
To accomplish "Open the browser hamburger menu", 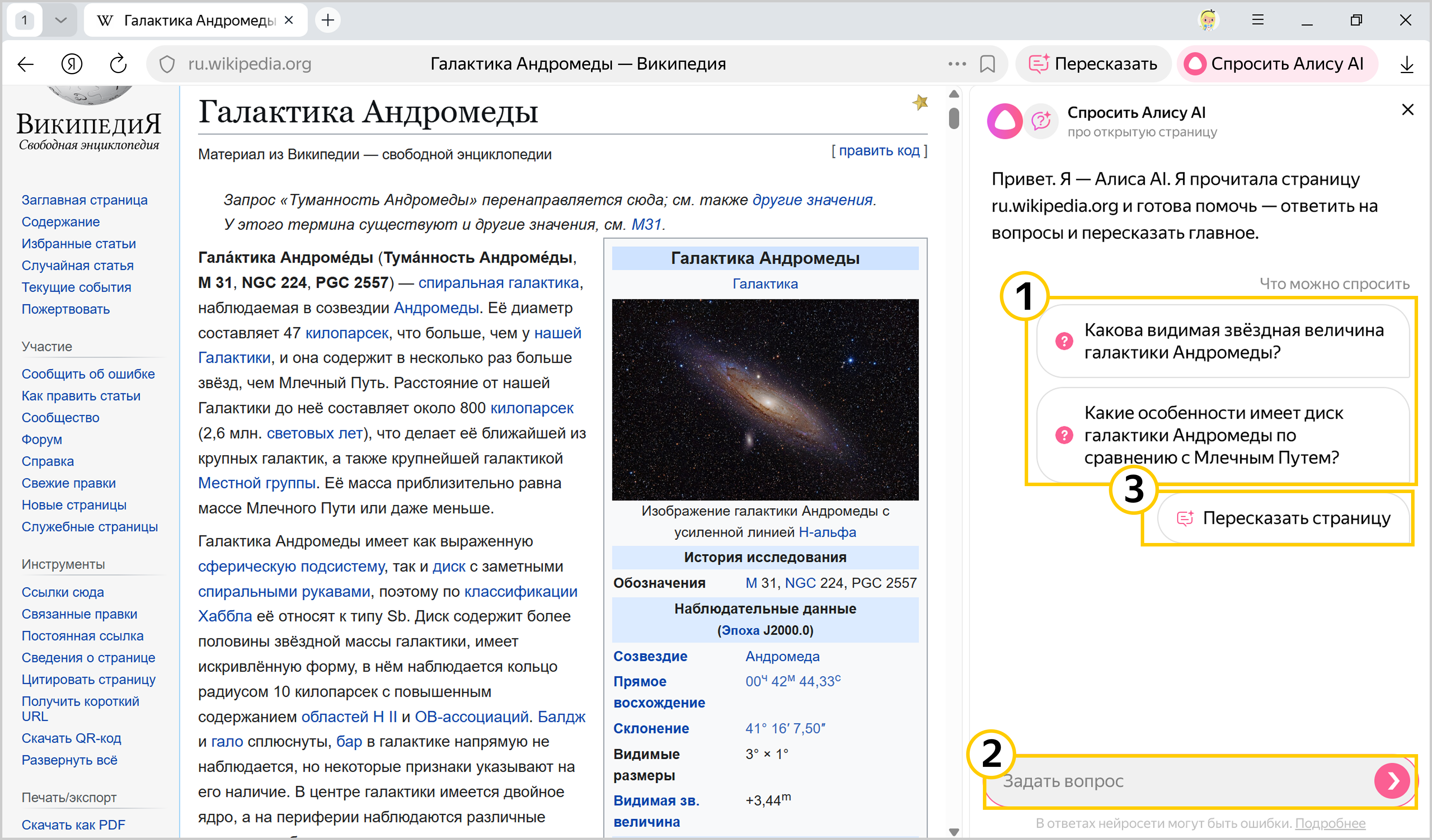I will (1258, 20).
